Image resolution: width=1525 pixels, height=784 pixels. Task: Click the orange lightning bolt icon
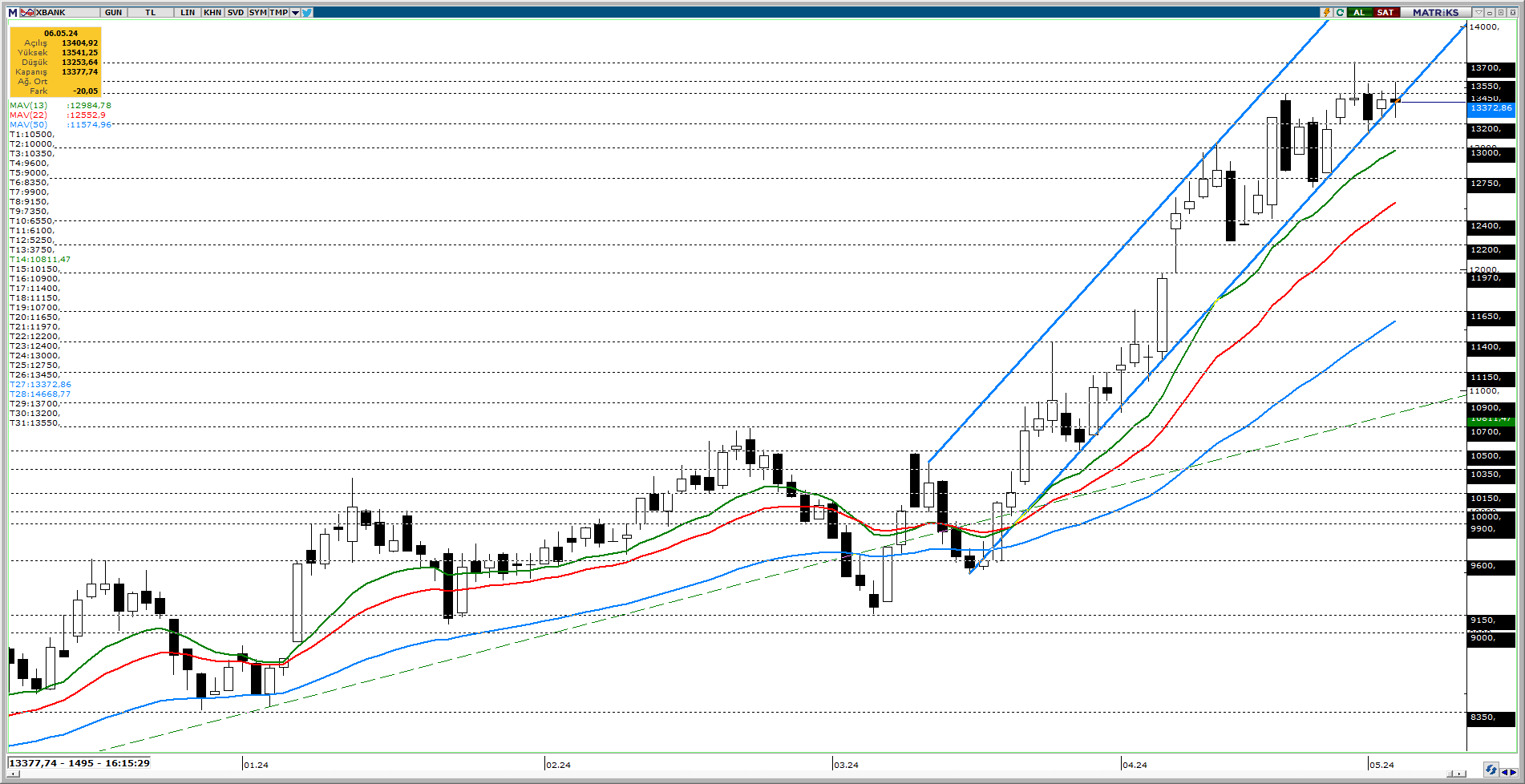[x=1327, y=13]
